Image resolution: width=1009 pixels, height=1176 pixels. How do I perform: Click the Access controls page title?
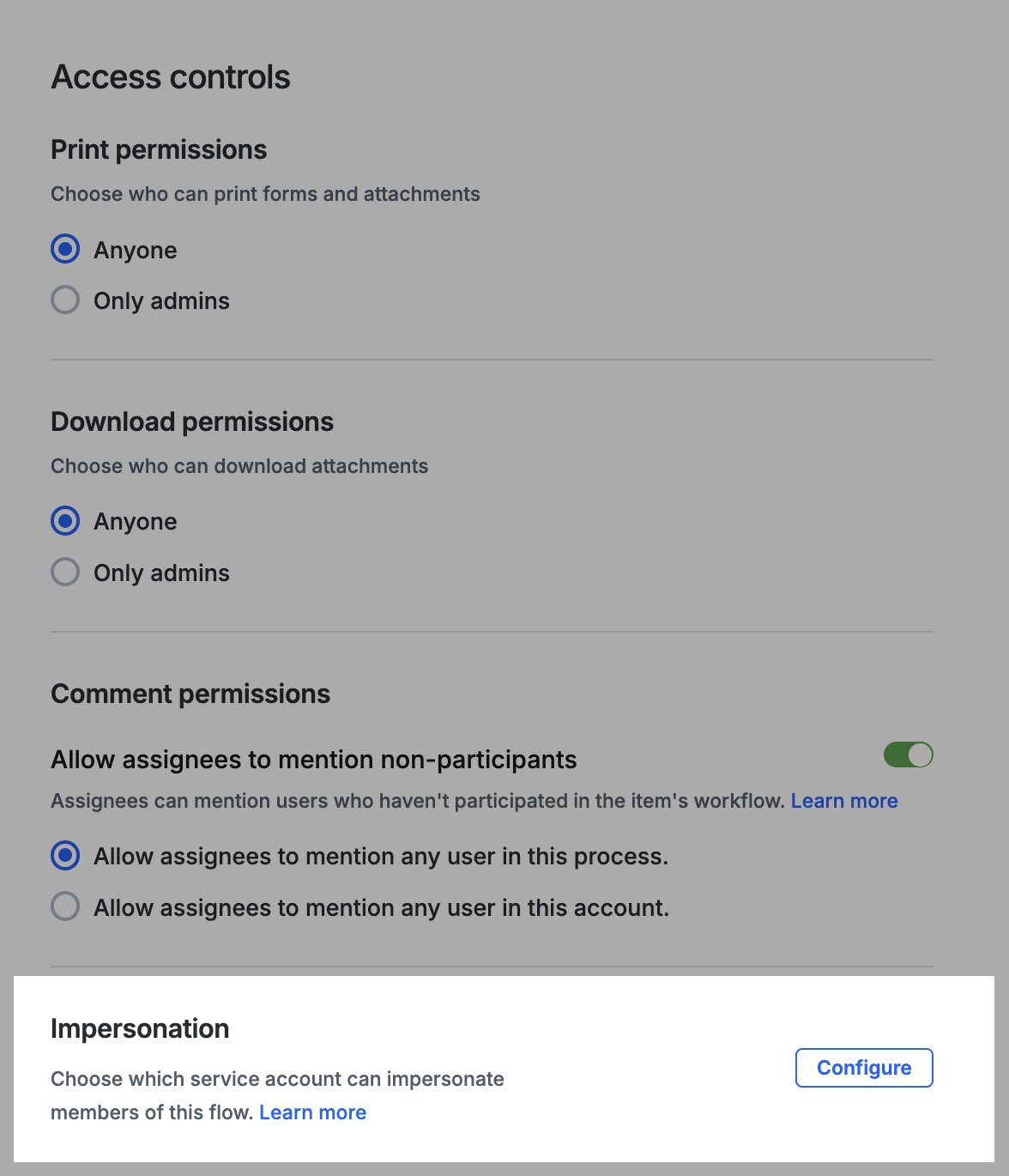(x=171, y=77)
